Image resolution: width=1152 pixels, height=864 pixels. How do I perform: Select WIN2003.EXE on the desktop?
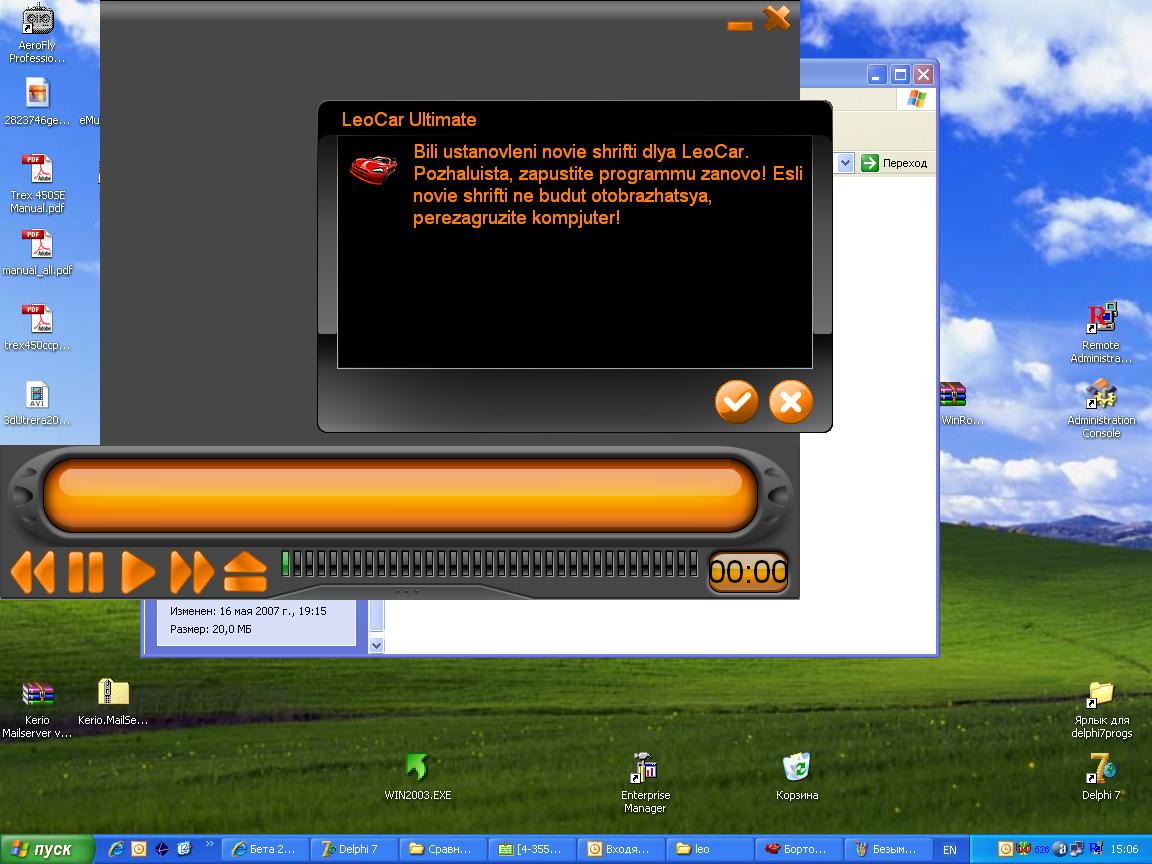click(417, 777)
